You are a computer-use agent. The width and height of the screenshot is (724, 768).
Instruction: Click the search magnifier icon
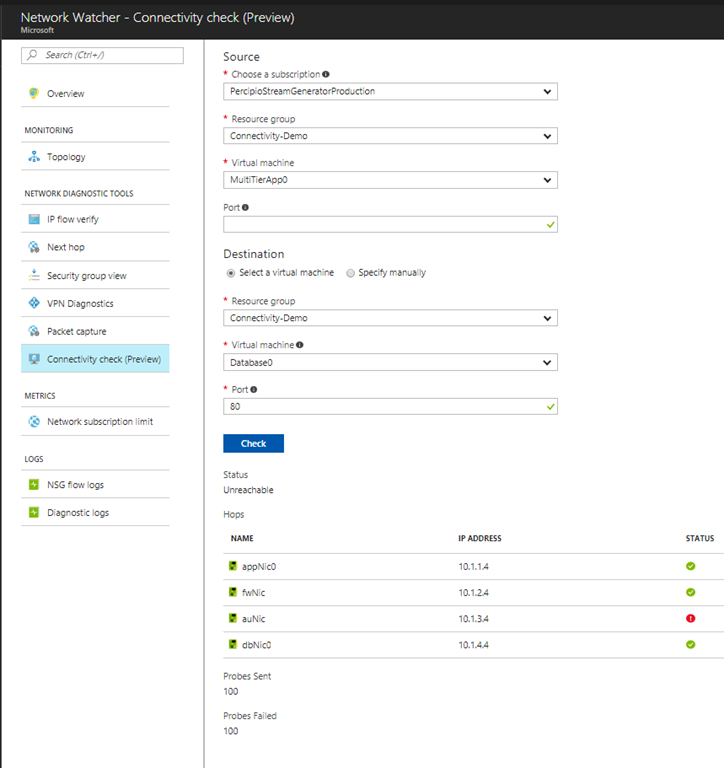[x=32, y=55]
